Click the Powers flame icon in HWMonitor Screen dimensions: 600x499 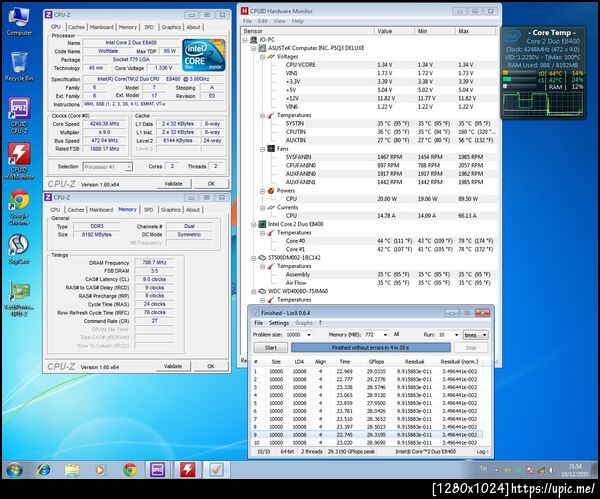pyautogui.click(x=271, y=191)
